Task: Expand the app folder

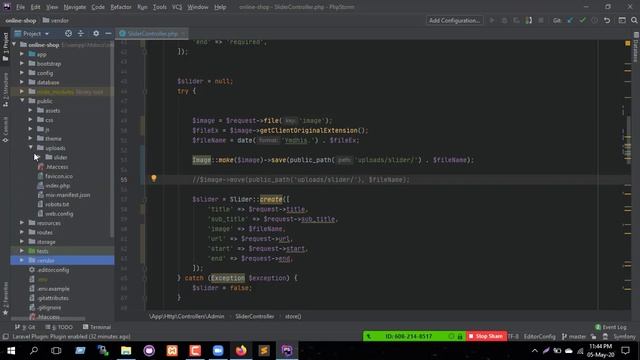Action: [22, 54]
